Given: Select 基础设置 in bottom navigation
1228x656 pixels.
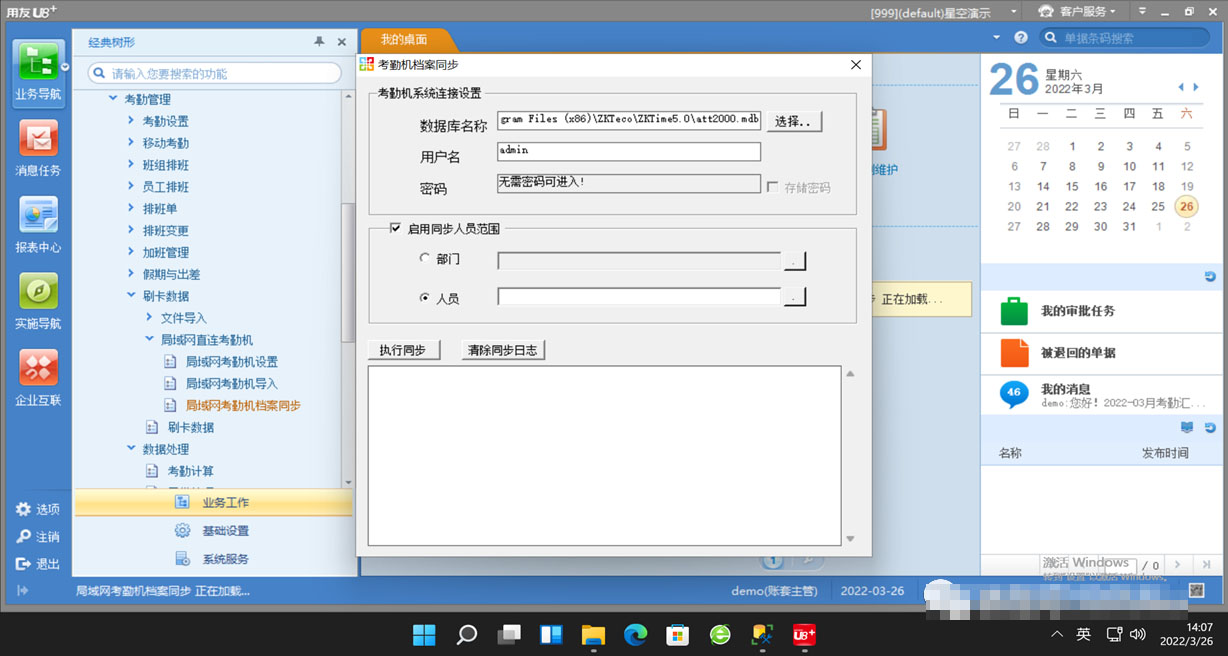Looking at the screenshot, I should 213,530.
